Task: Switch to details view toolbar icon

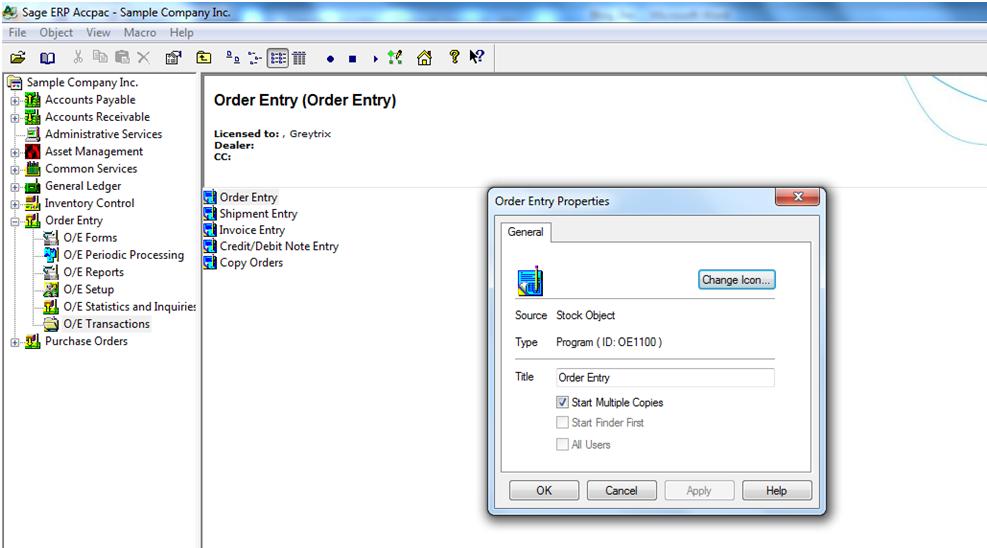Action: [299, 58]
